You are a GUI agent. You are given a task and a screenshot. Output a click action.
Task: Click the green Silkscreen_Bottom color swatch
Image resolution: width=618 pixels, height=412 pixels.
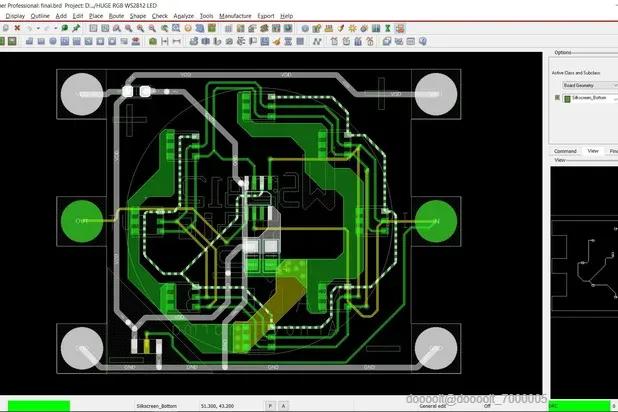click(568, 99)
